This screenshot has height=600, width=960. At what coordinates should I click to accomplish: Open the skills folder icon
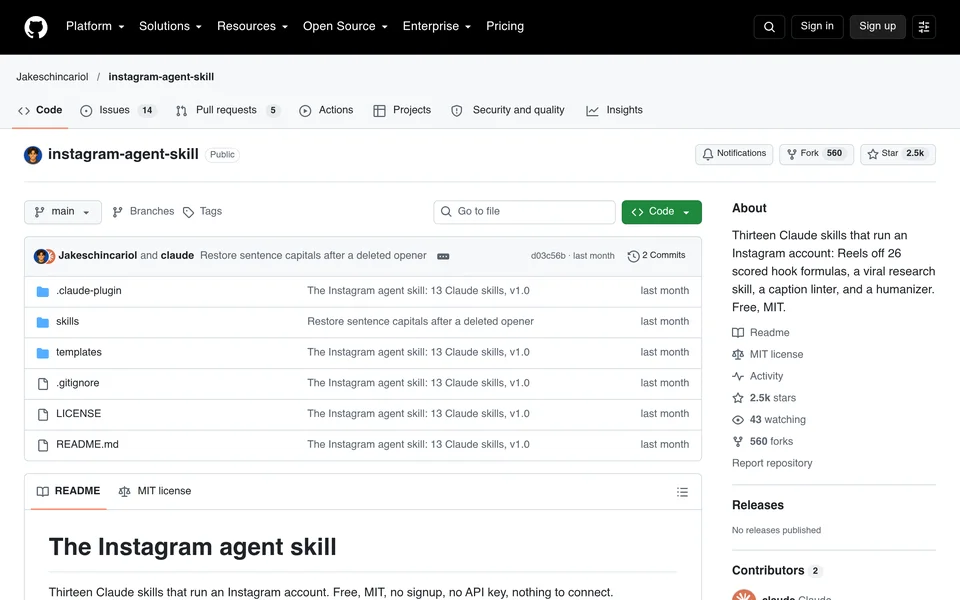pos(42,322)
